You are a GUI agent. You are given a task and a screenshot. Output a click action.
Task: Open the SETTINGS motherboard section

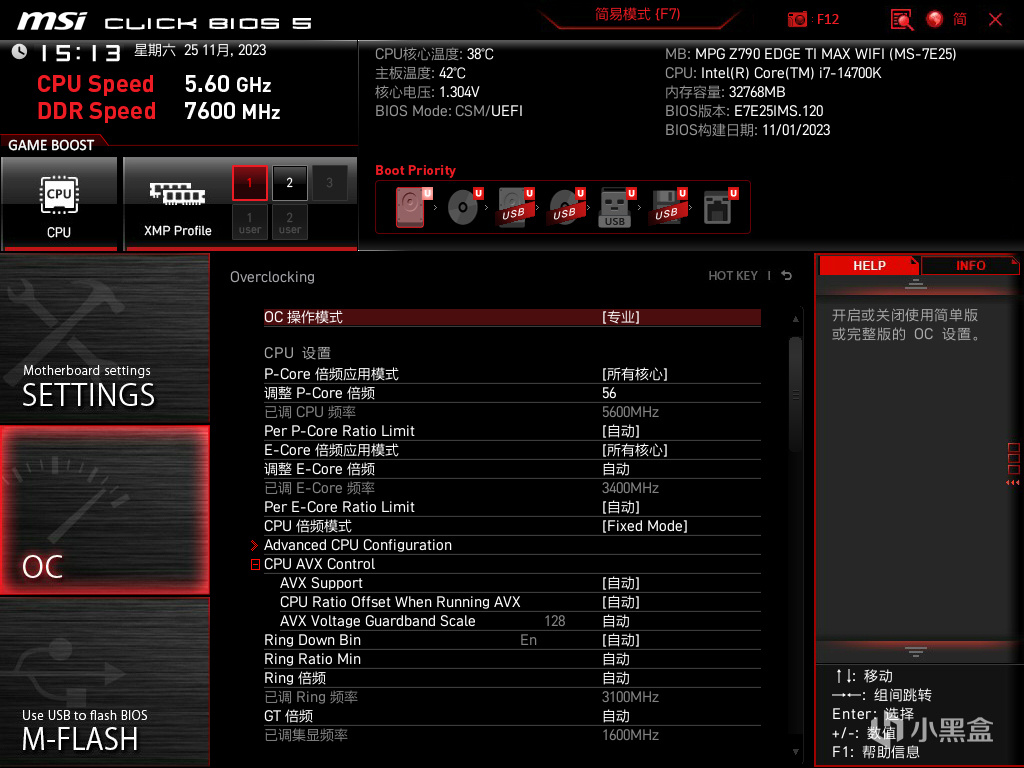coord(104,338)
